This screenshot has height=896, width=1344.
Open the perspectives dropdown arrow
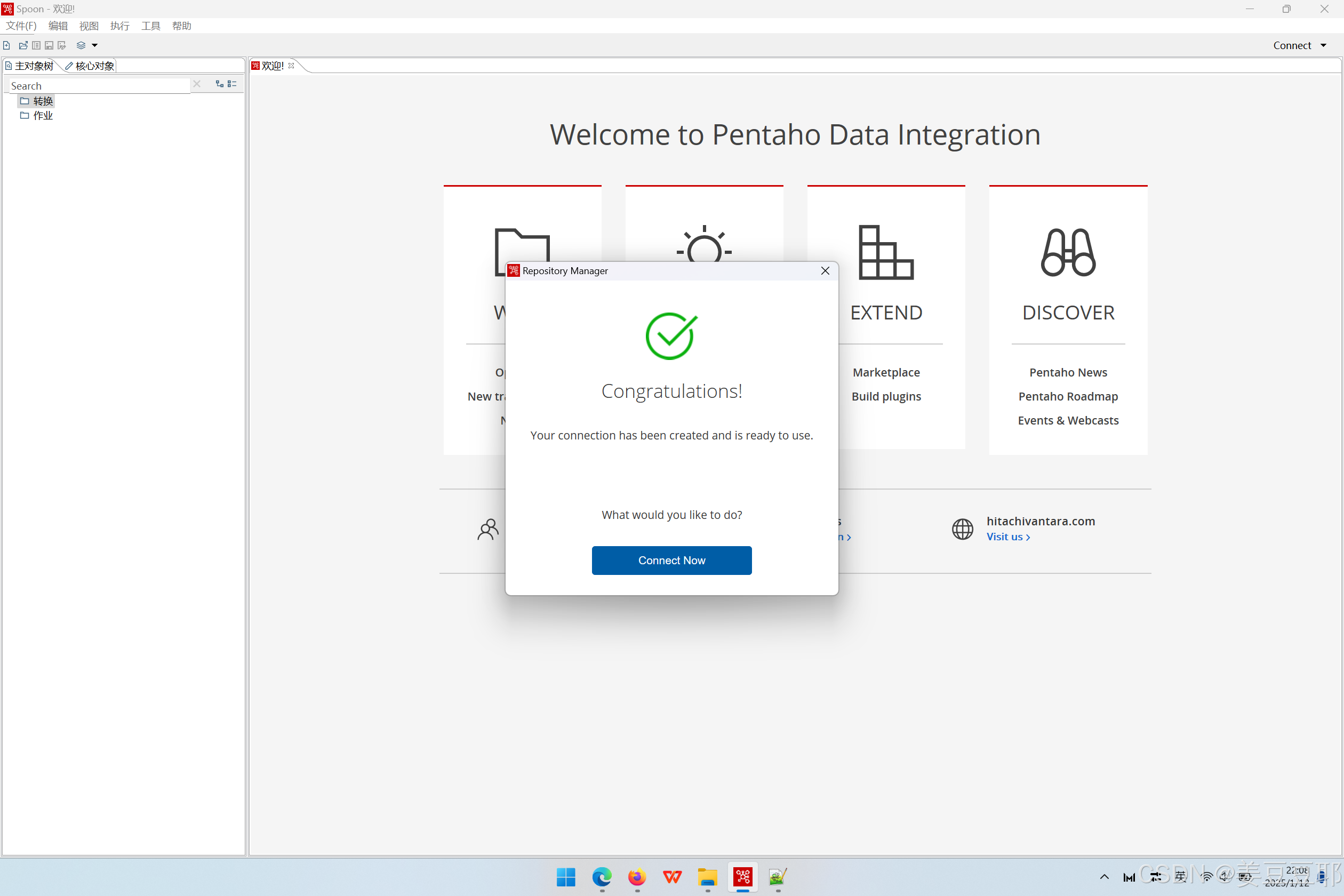point(95,45)
